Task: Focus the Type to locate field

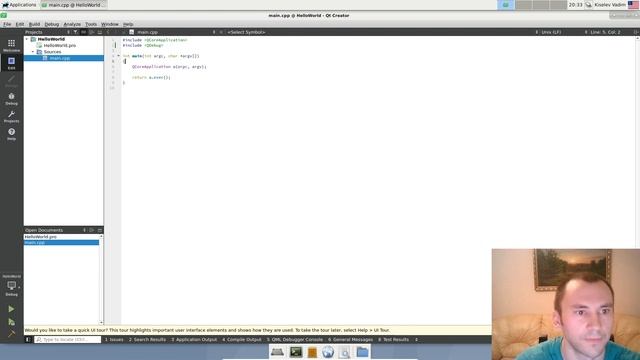Action: 67,340
